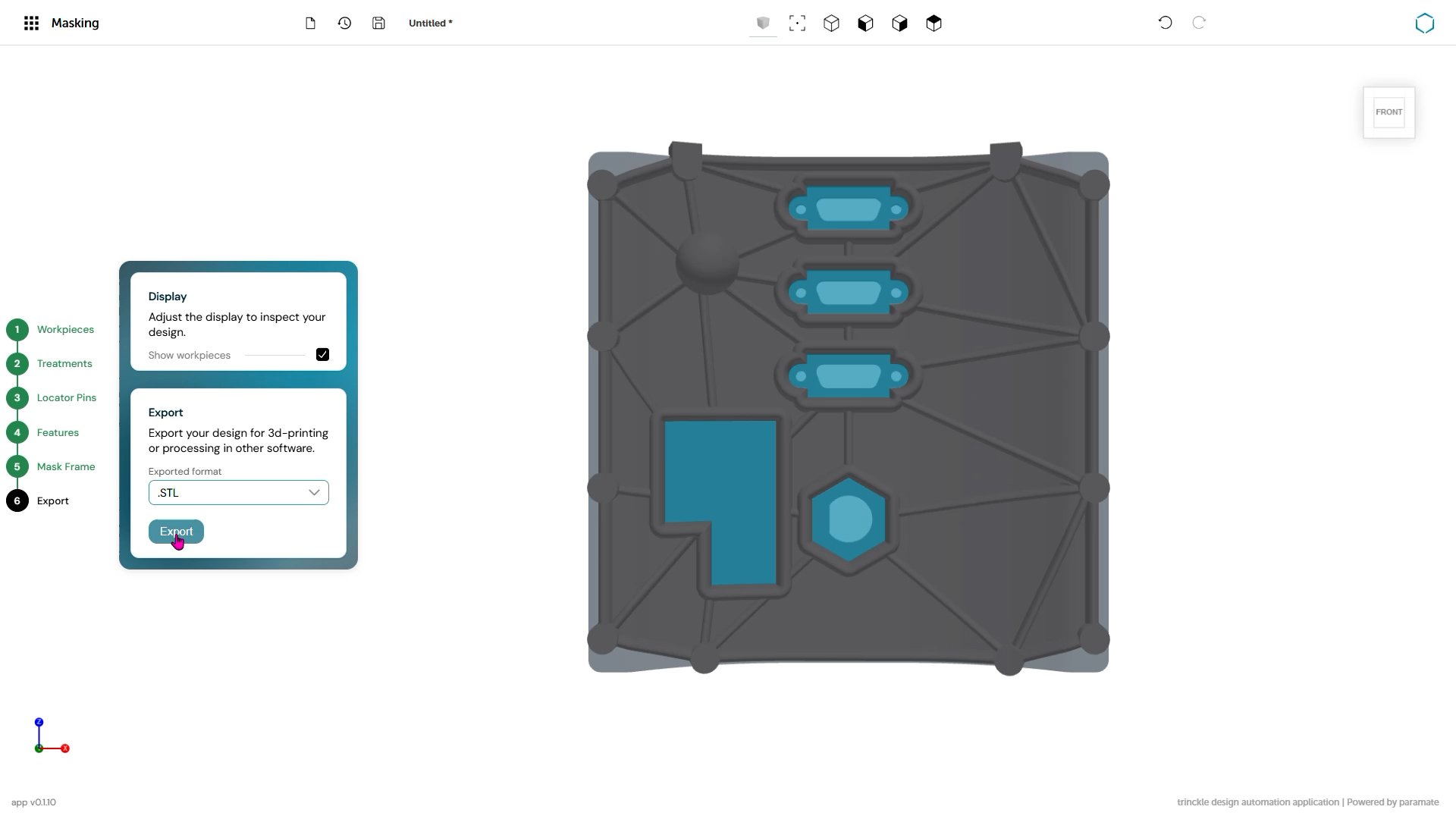
Task: Redo the last action
Action: point(1199,23)
